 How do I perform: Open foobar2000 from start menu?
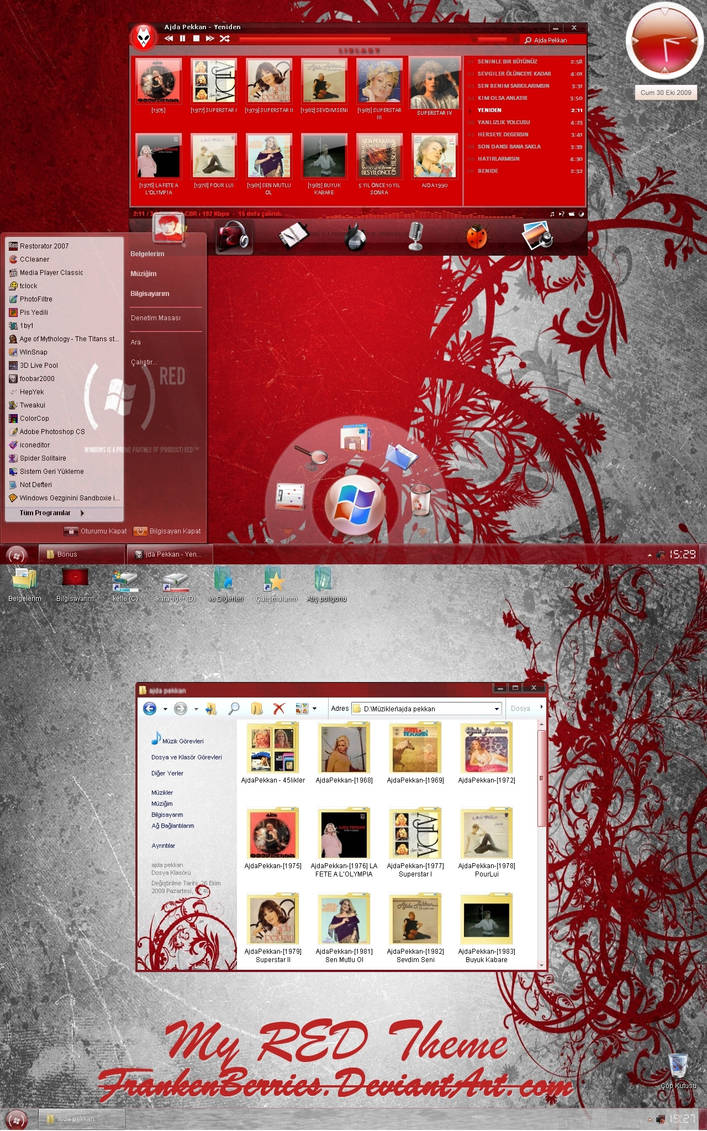pyautogui.click(x=65, y=378)
